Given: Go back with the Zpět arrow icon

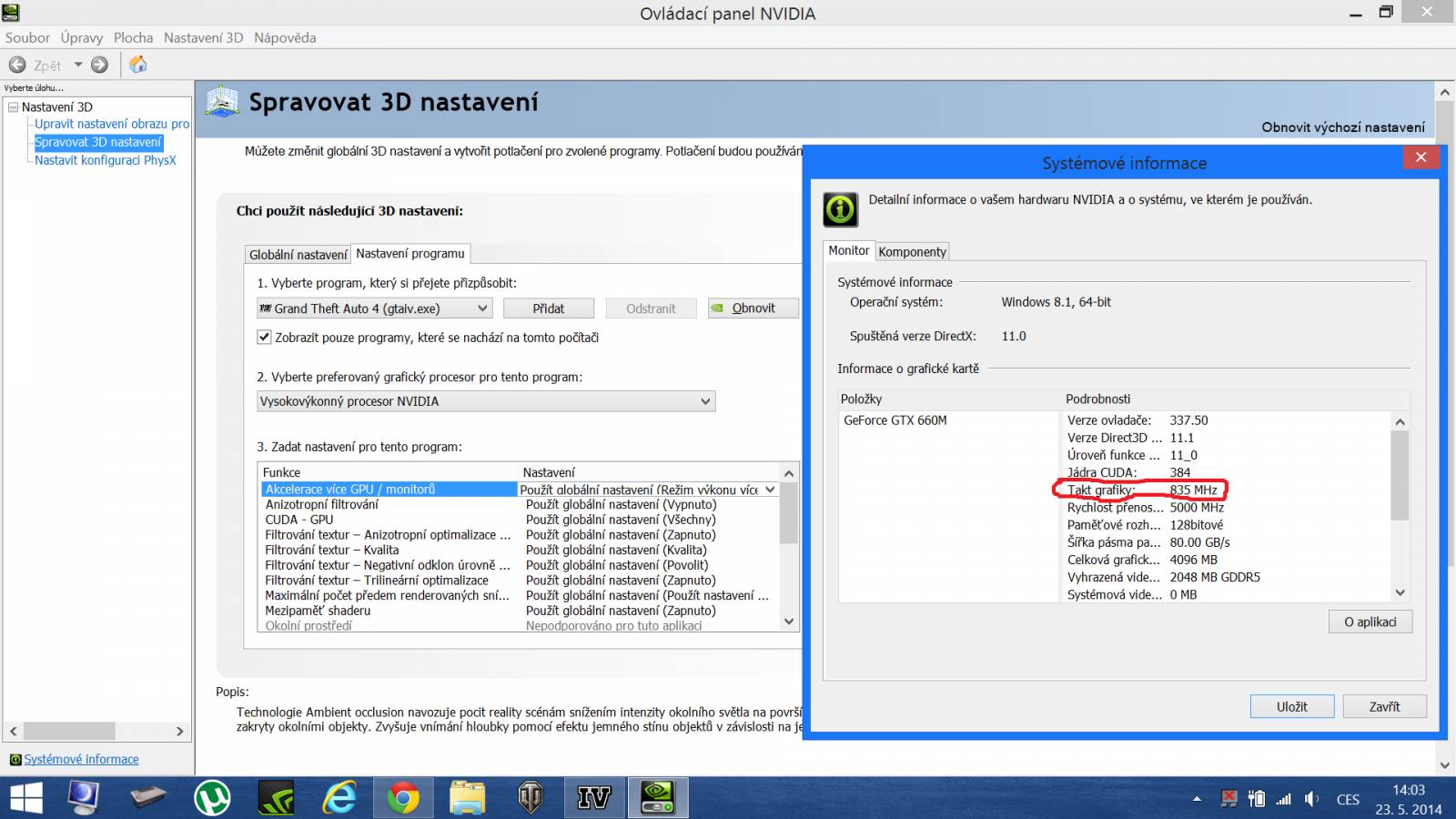Looking at the screenshot, I should [17, 65].
